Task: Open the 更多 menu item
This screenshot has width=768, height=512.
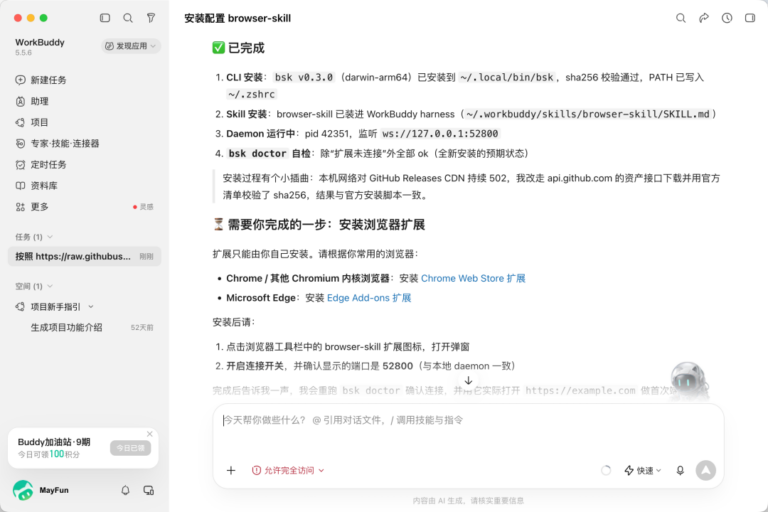Action: (84, 206)
